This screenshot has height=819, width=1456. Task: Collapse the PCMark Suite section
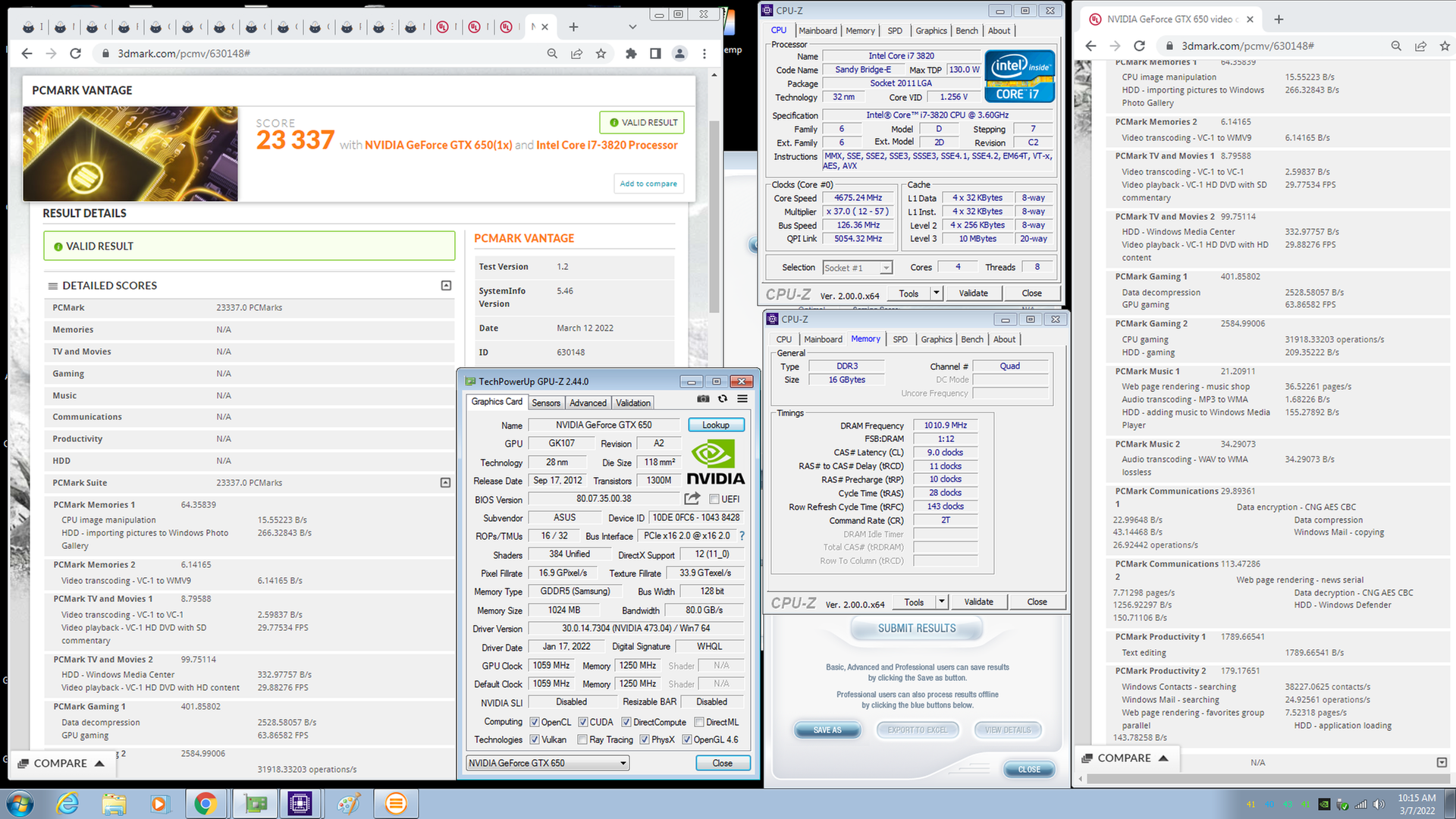[x=445, y=482]
